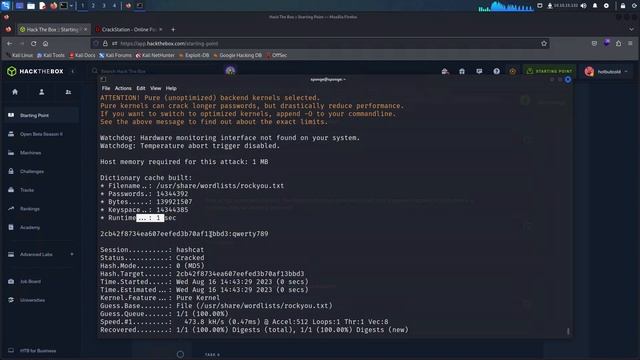Click the Hack The Box logo

[35, 71]
